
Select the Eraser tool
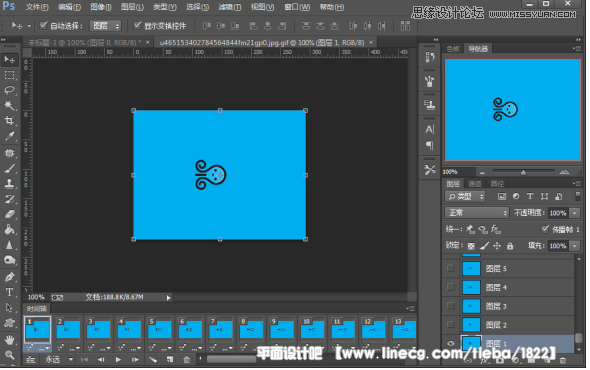coord(9,214)
